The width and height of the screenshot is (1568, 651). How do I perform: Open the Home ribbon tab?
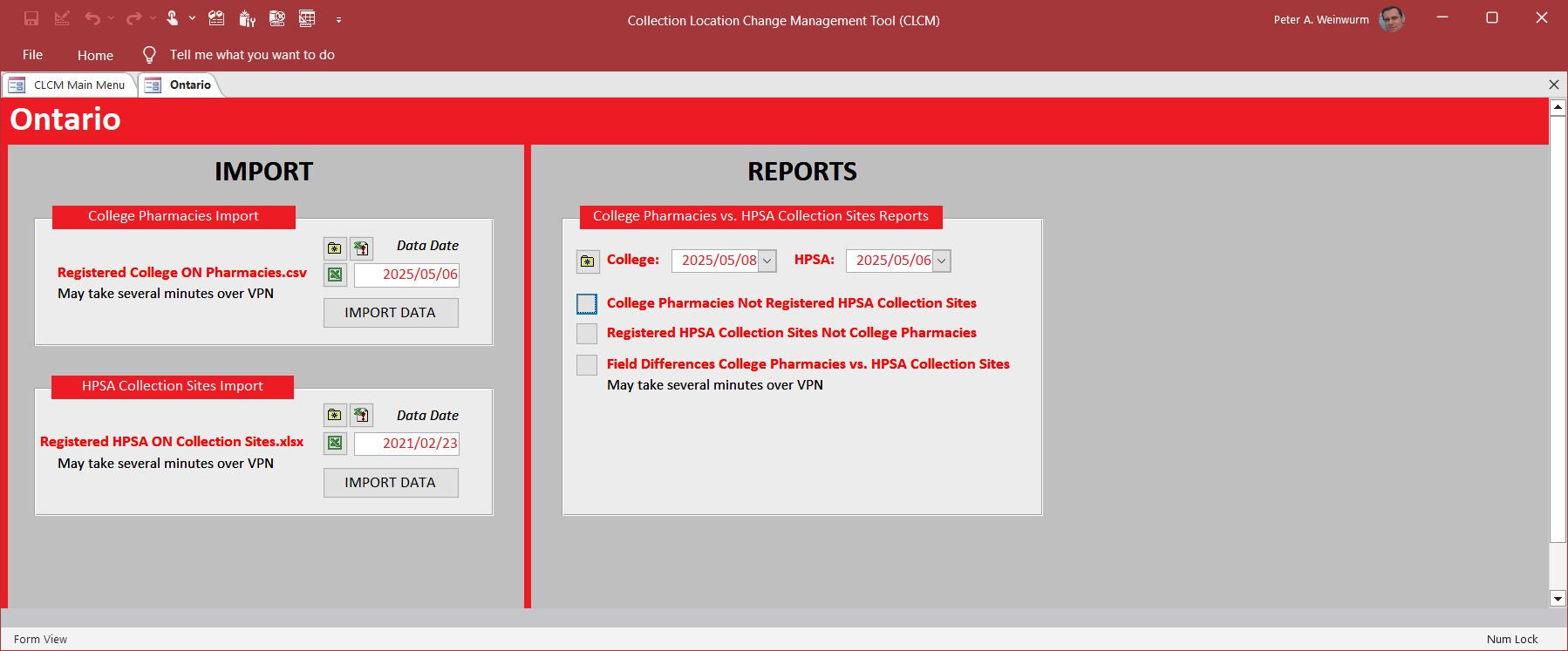pos(95,55)
